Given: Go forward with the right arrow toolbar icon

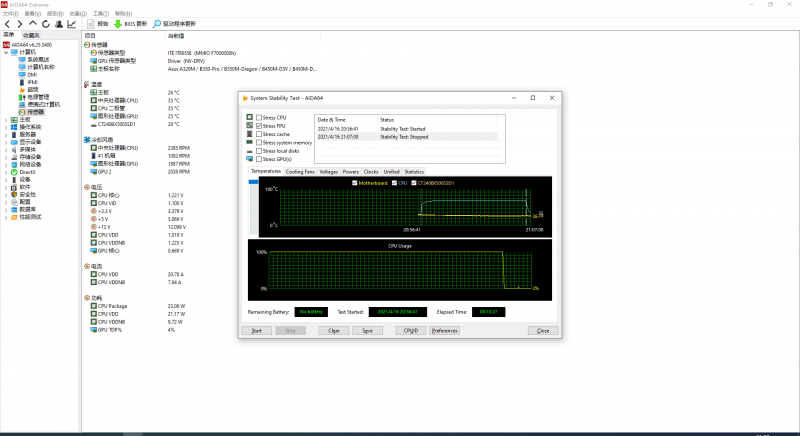Looking at the screenshot, I should point(19,24).
